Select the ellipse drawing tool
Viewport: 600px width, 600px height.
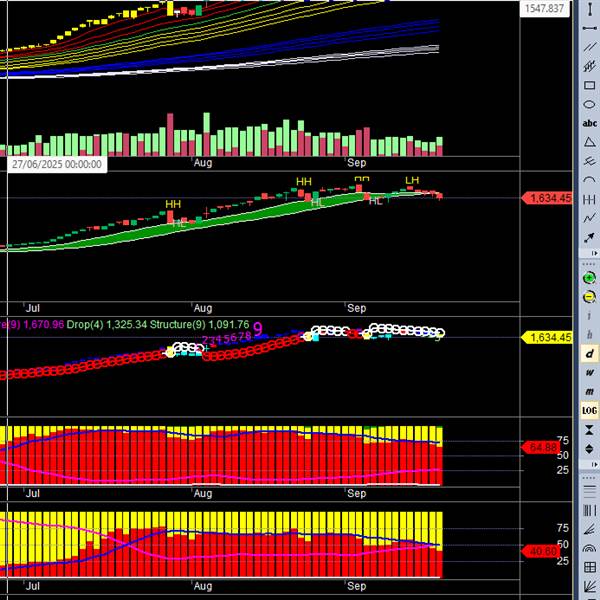coord(589,104)
